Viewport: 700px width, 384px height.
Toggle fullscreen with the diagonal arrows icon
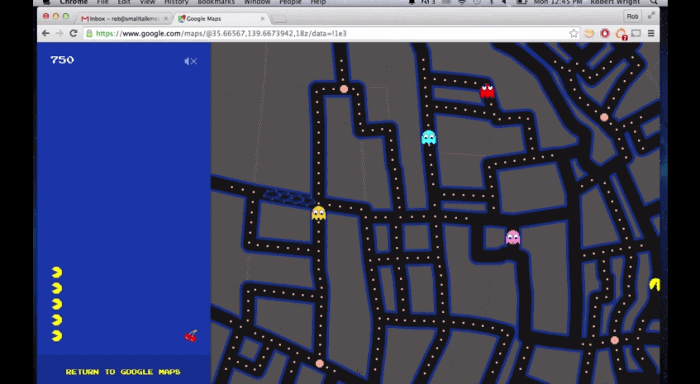point(651,16)
